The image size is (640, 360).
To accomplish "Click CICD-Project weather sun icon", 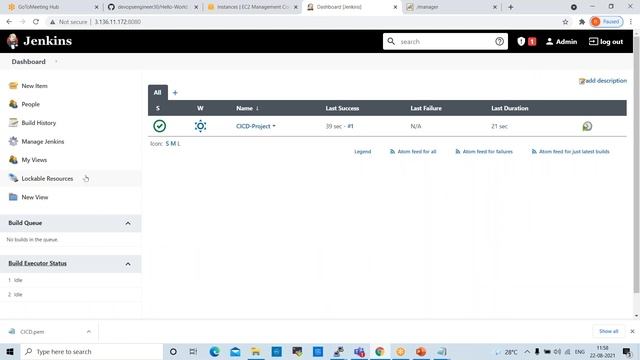I will pyautogui.click(x=200, y=126).
